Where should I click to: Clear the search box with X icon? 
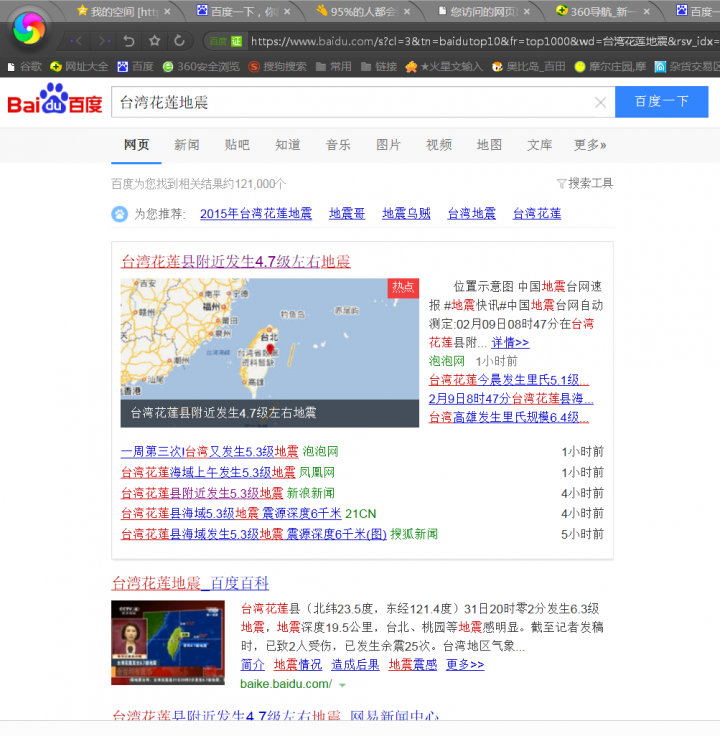click(x=600, y=102)
